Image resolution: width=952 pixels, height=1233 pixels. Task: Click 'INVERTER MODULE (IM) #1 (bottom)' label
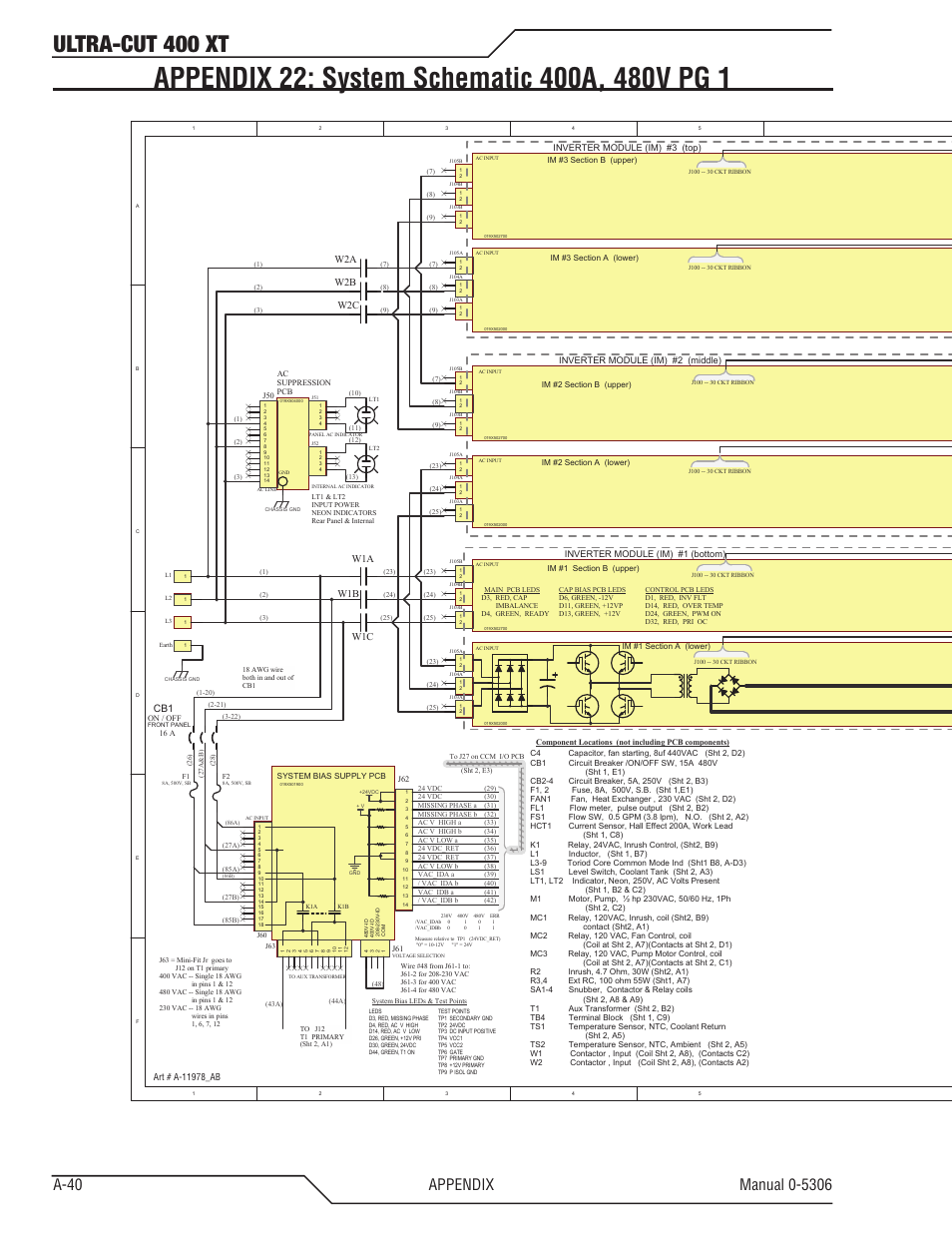(645, 554)
